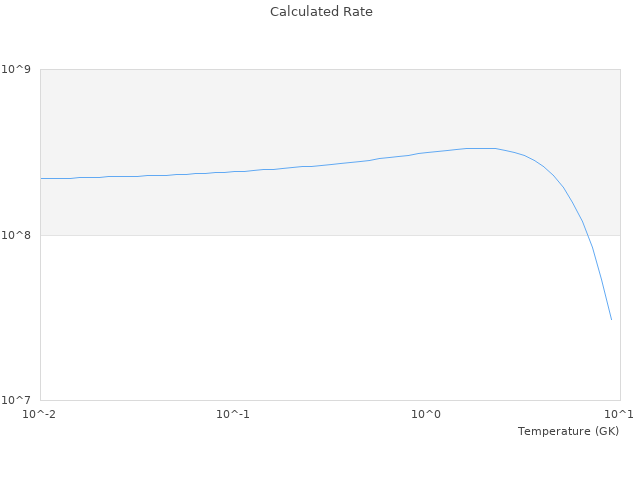Select the 10^1 x-axis tick label

(x=620, y=414)
